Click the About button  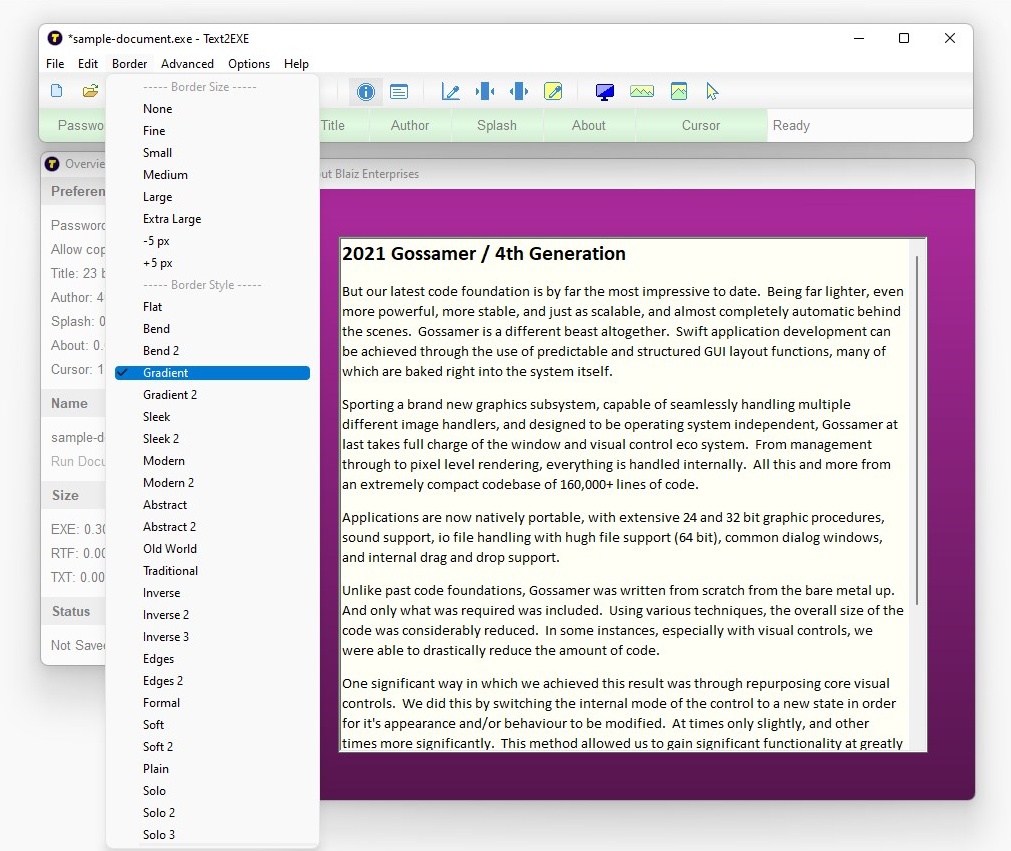click(x=589, y=126)
